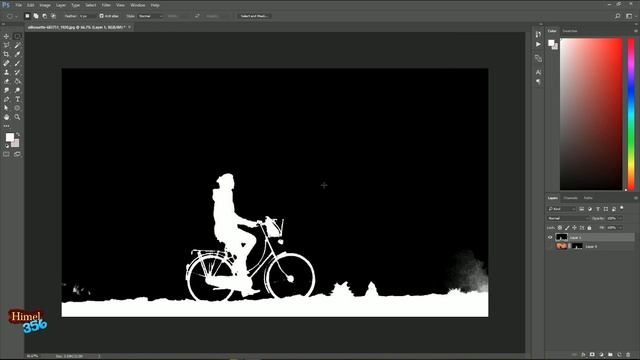Open the layer Kind filter dropdown
Screen dimensions: 640x360
[562, 209]
